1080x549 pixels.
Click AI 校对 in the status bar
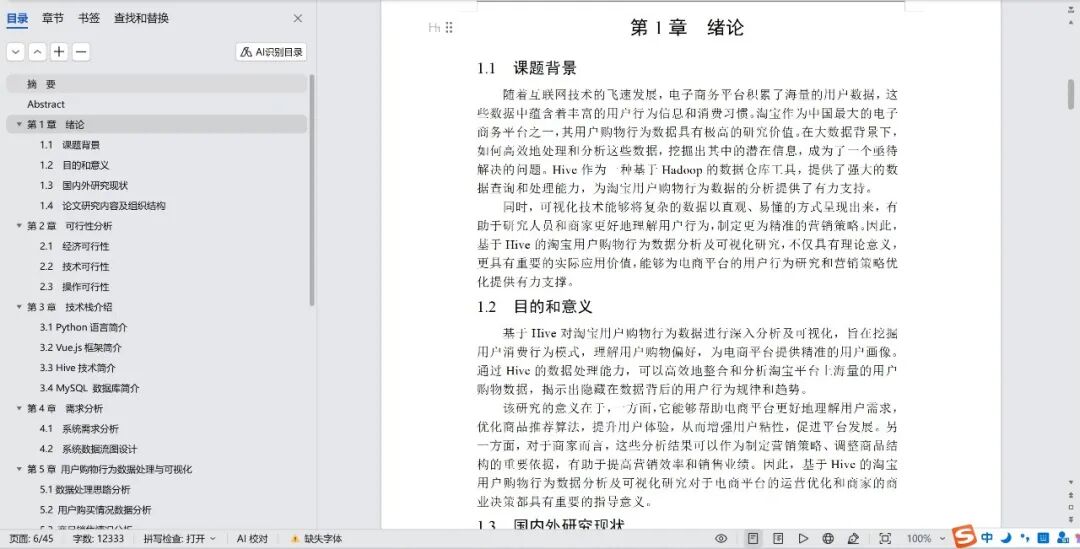(x=252, y=539)
